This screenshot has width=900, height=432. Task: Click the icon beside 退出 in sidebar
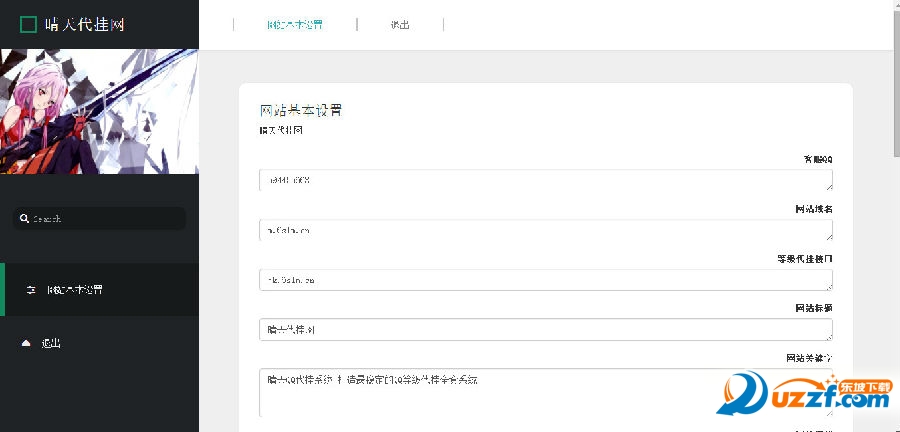26,343
